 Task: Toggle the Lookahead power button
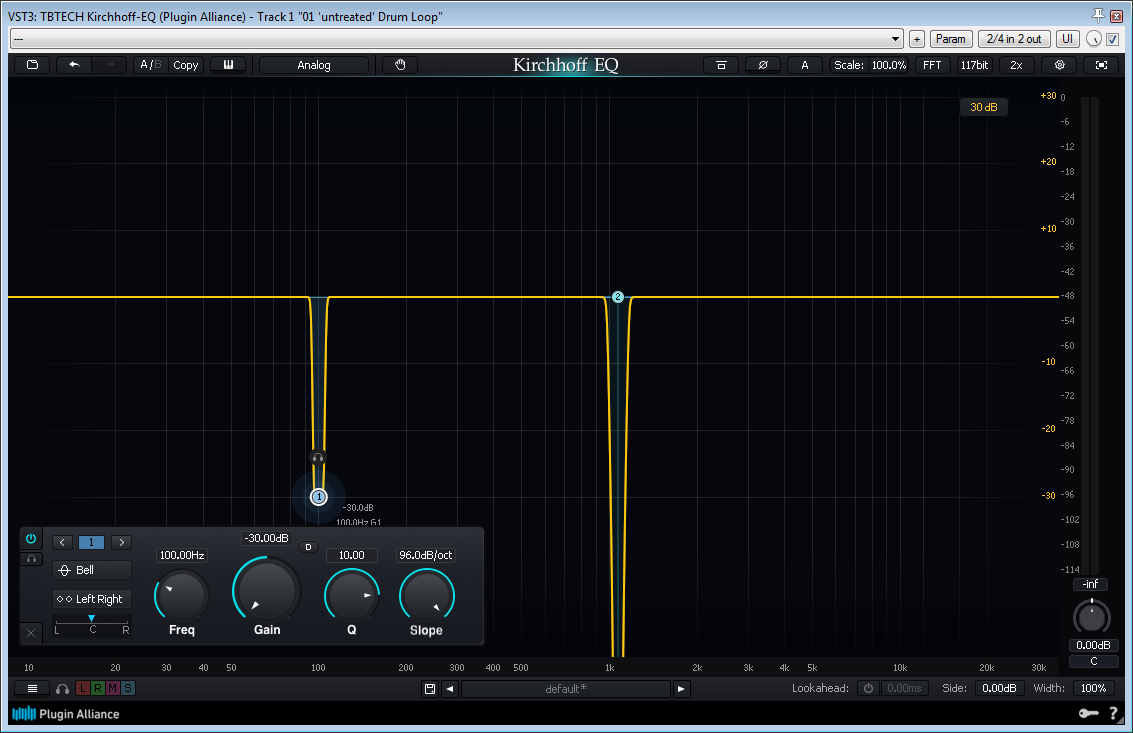[x=869, y=688]
